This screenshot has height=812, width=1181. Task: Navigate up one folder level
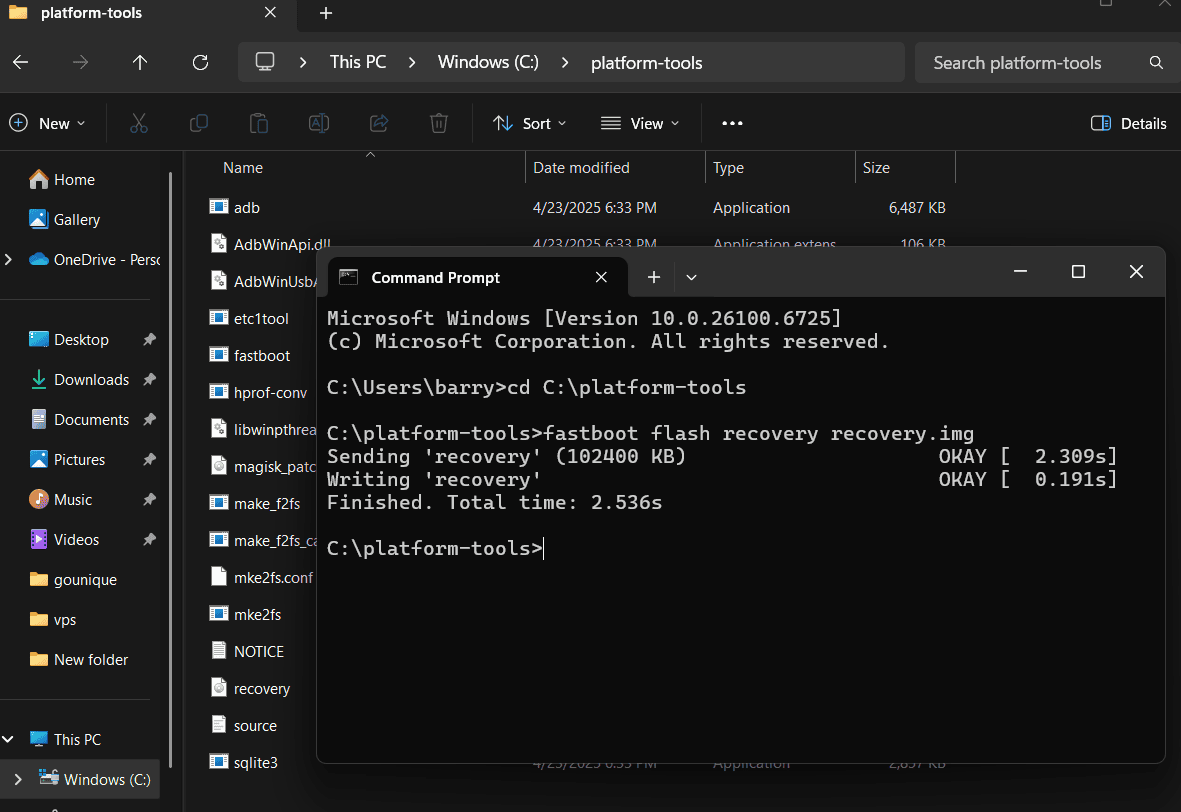[x=140, y=63]
